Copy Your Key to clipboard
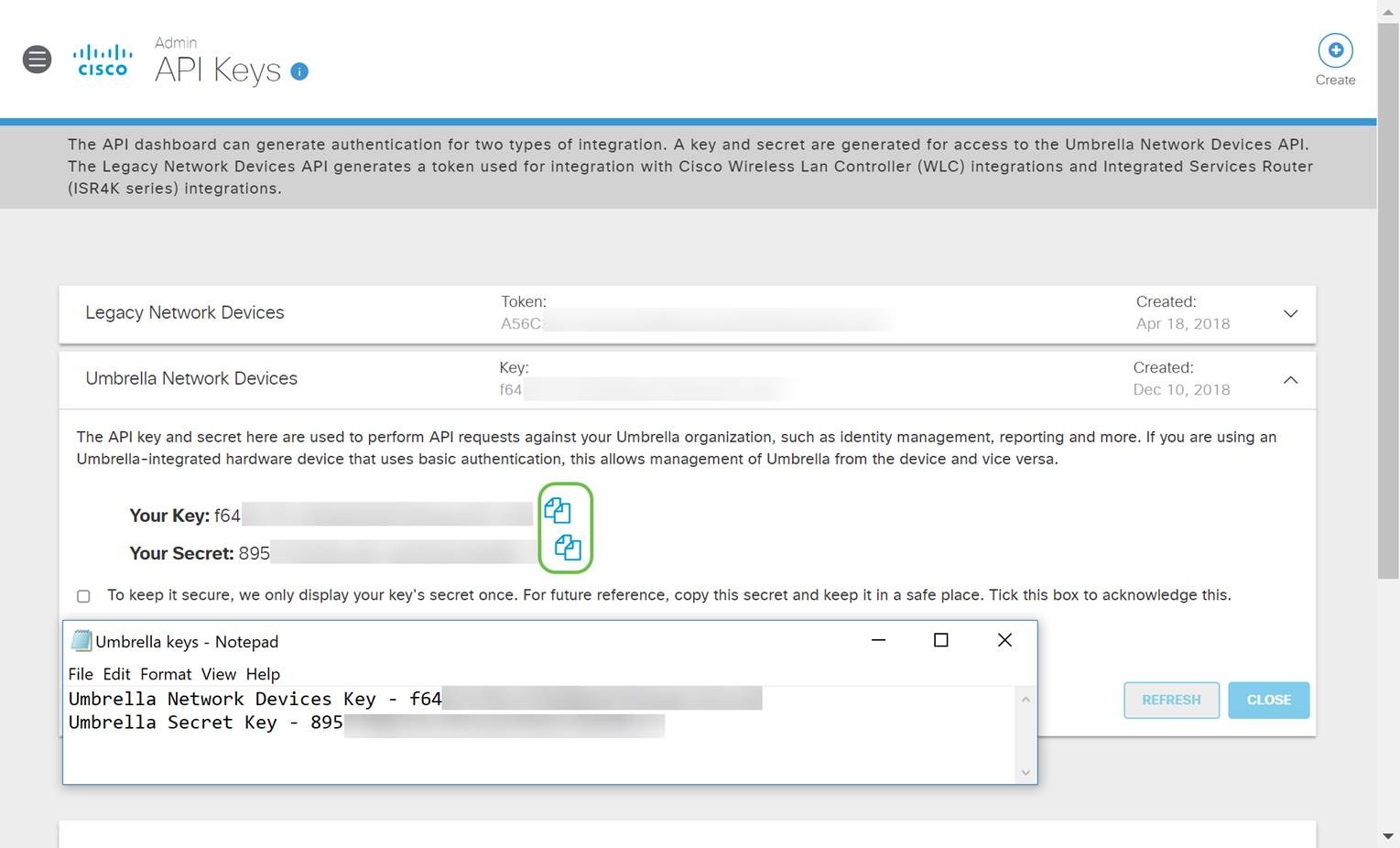Screen dimensions: 1400x848 (558, 510)
